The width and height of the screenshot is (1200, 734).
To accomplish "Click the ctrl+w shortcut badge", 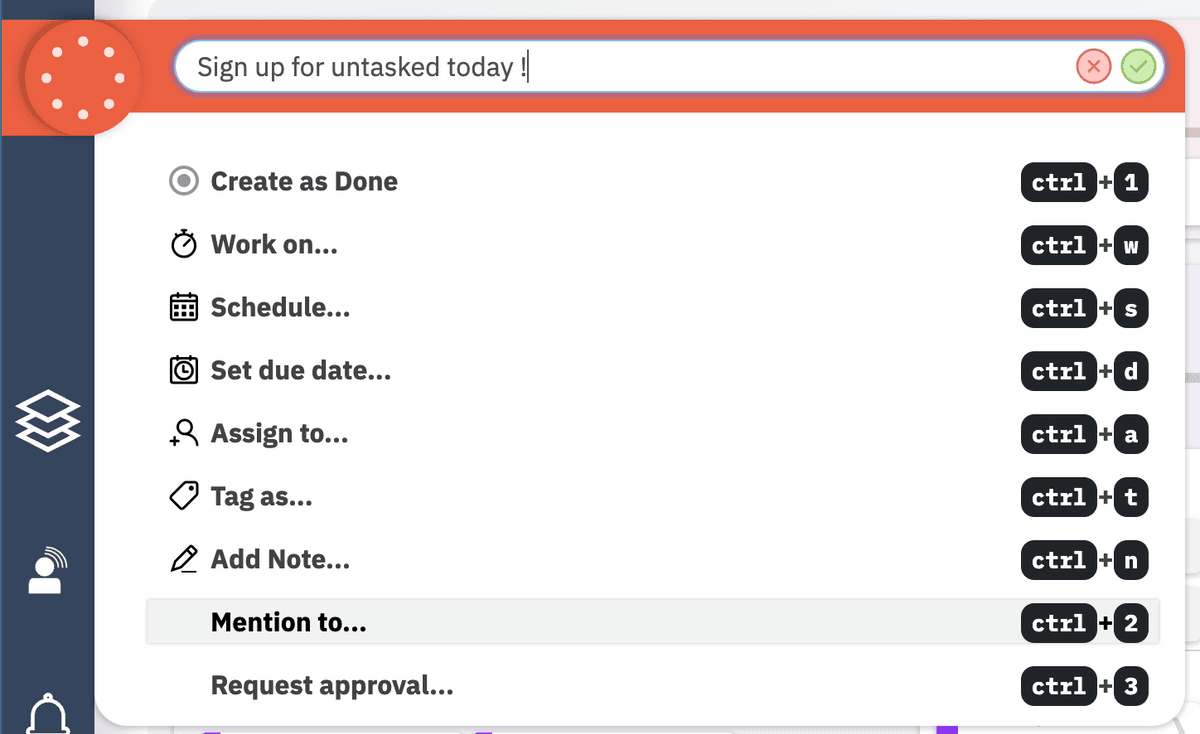I will pos(1085,245).
